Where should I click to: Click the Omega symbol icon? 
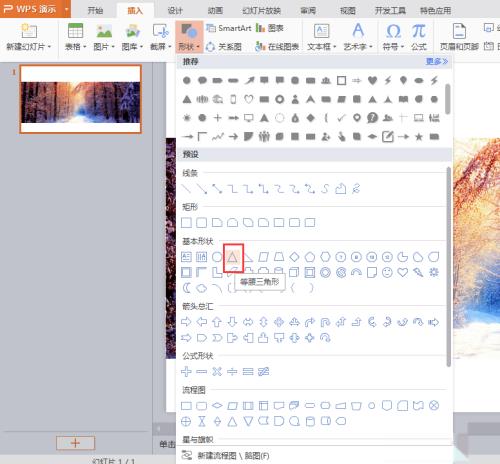393,31
